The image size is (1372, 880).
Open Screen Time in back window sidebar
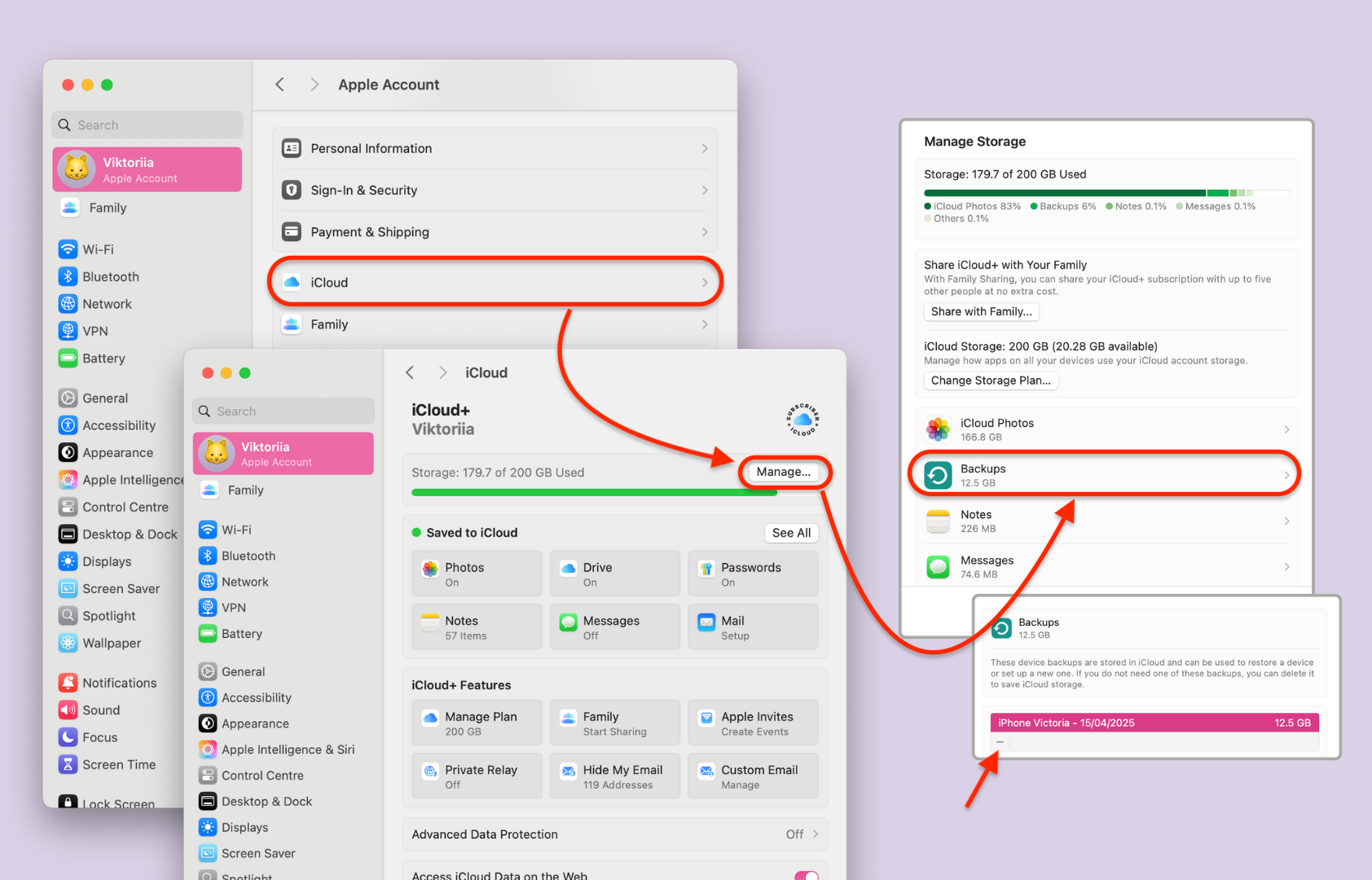tap(107, 764)
